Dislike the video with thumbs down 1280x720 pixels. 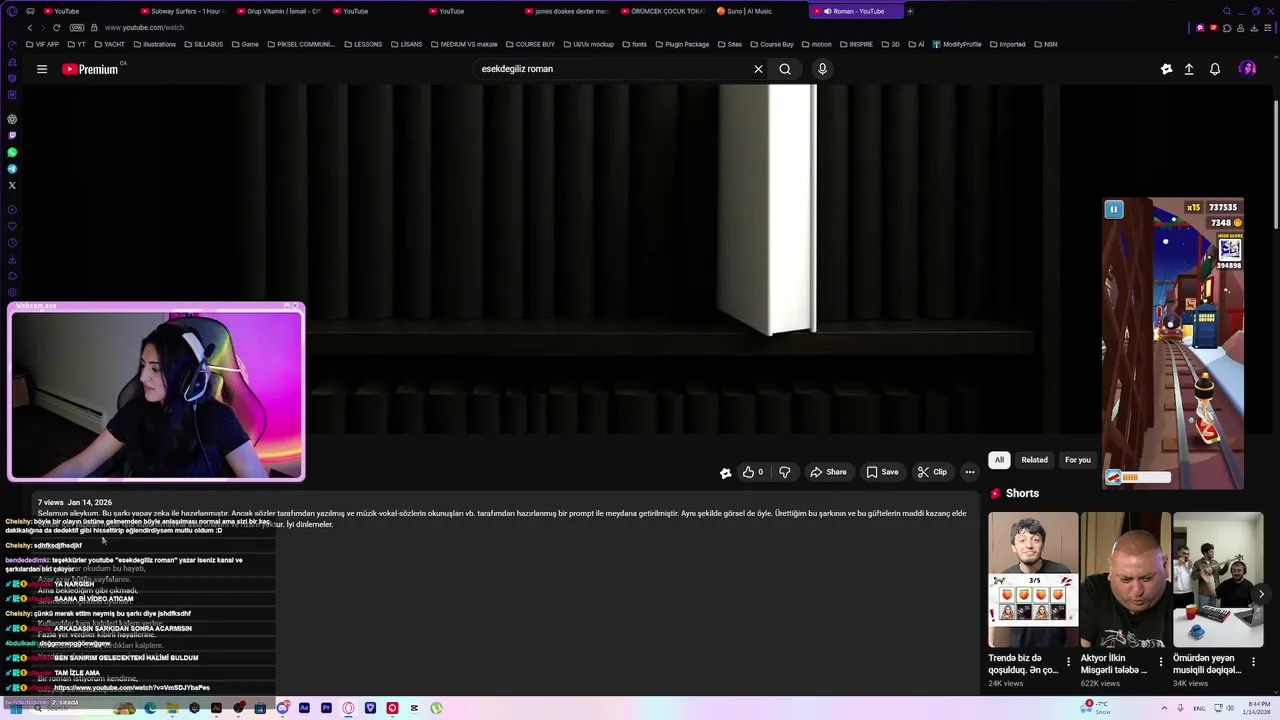[x=785, y=472]
